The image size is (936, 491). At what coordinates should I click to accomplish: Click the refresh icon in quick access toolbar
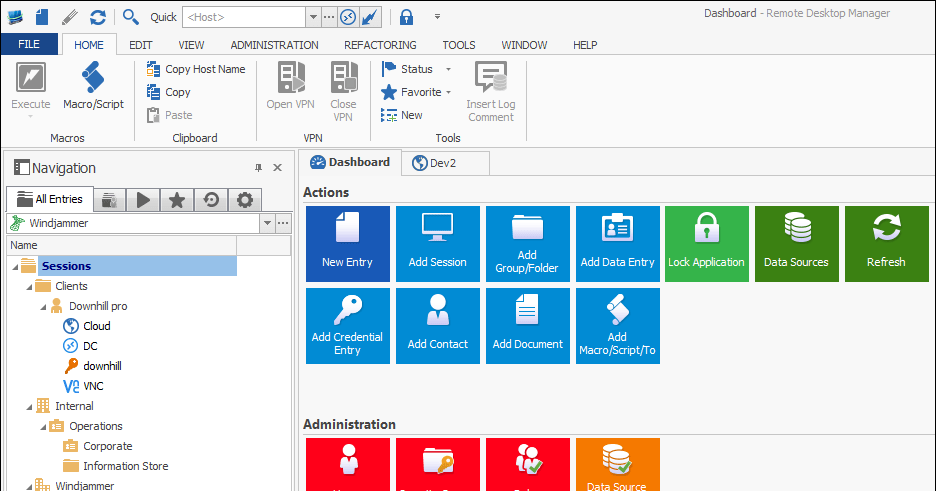(x=97, y=17)
